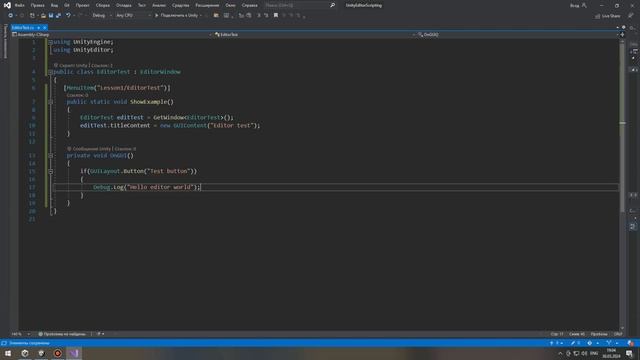Click the bookmark toolbar icon
The width and height of the screenshot is (640, 360).
coord(276,16)
